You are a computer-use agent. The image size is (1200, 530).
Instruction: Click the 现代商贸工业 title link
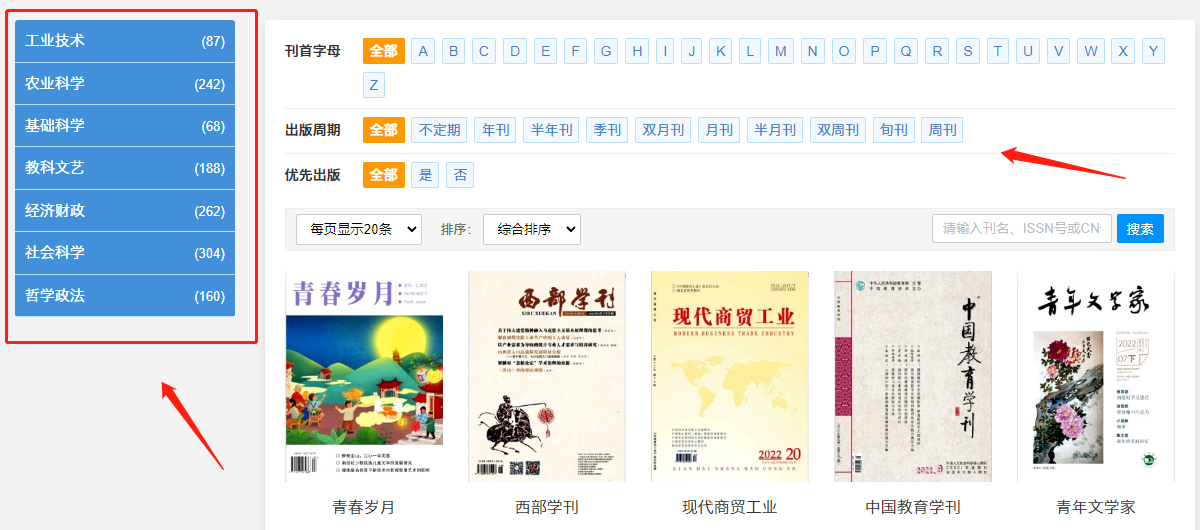pyautogui.click(x=730, y=507)
